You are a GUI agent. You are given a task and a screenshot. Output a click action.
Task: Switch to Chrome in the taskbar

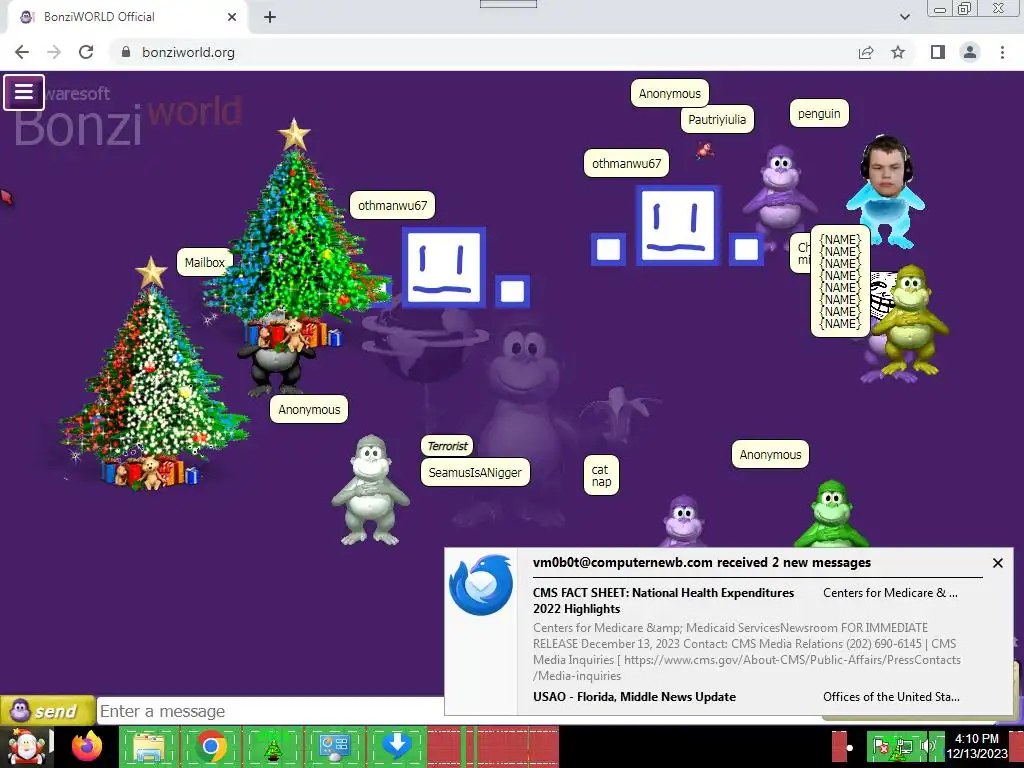click(211, 746)
